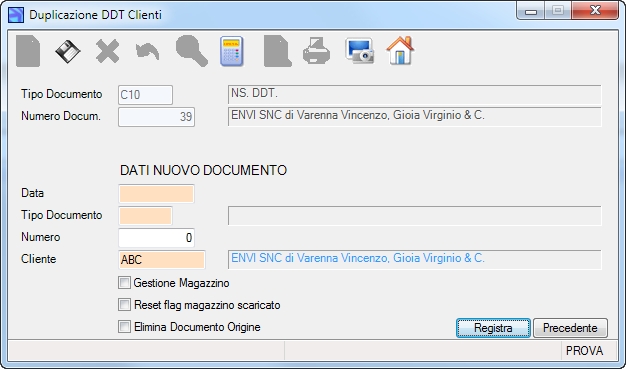This screenshot has height=369, width=626.
Task: Click the Precedente button
Action: pyautogui.click(x=570, y=328)
